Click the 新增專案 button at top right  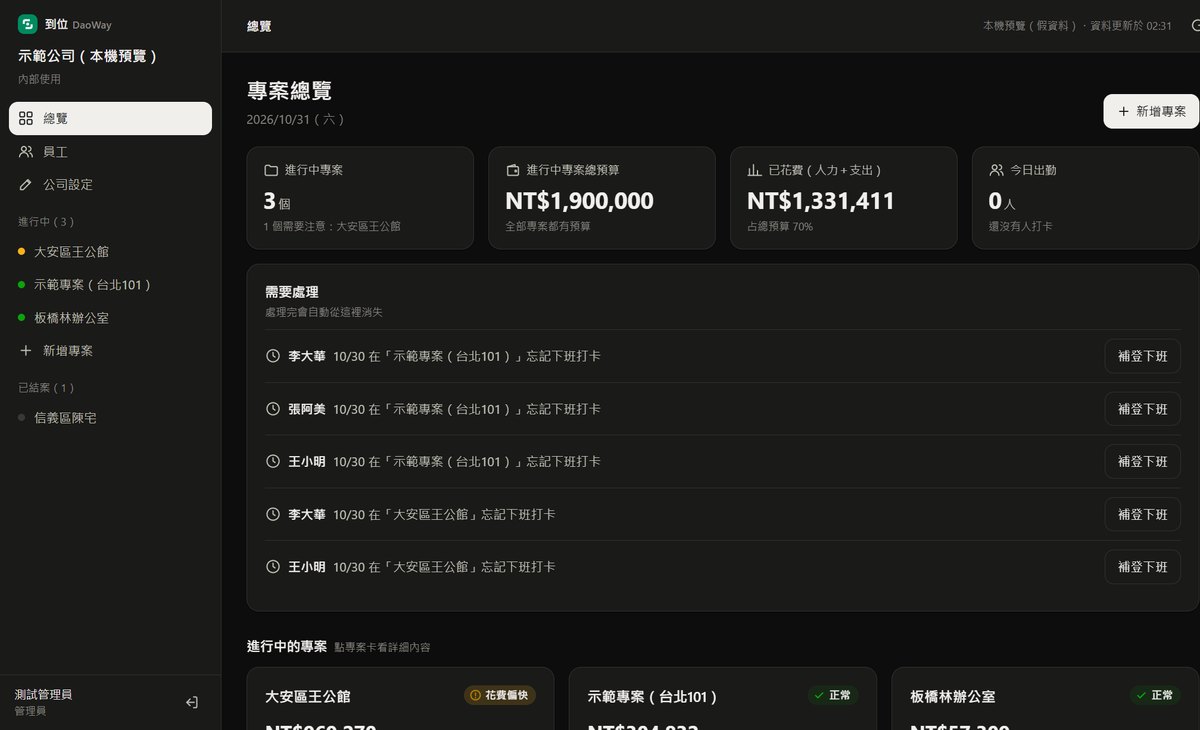coord(1151,111)
